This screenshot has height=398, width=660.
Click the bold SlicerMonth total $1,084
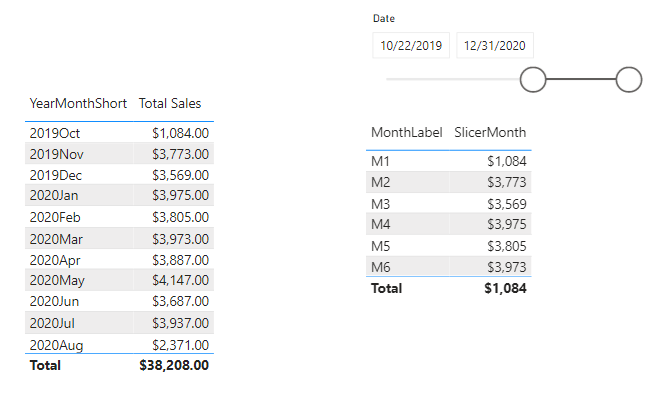(506, 289)
